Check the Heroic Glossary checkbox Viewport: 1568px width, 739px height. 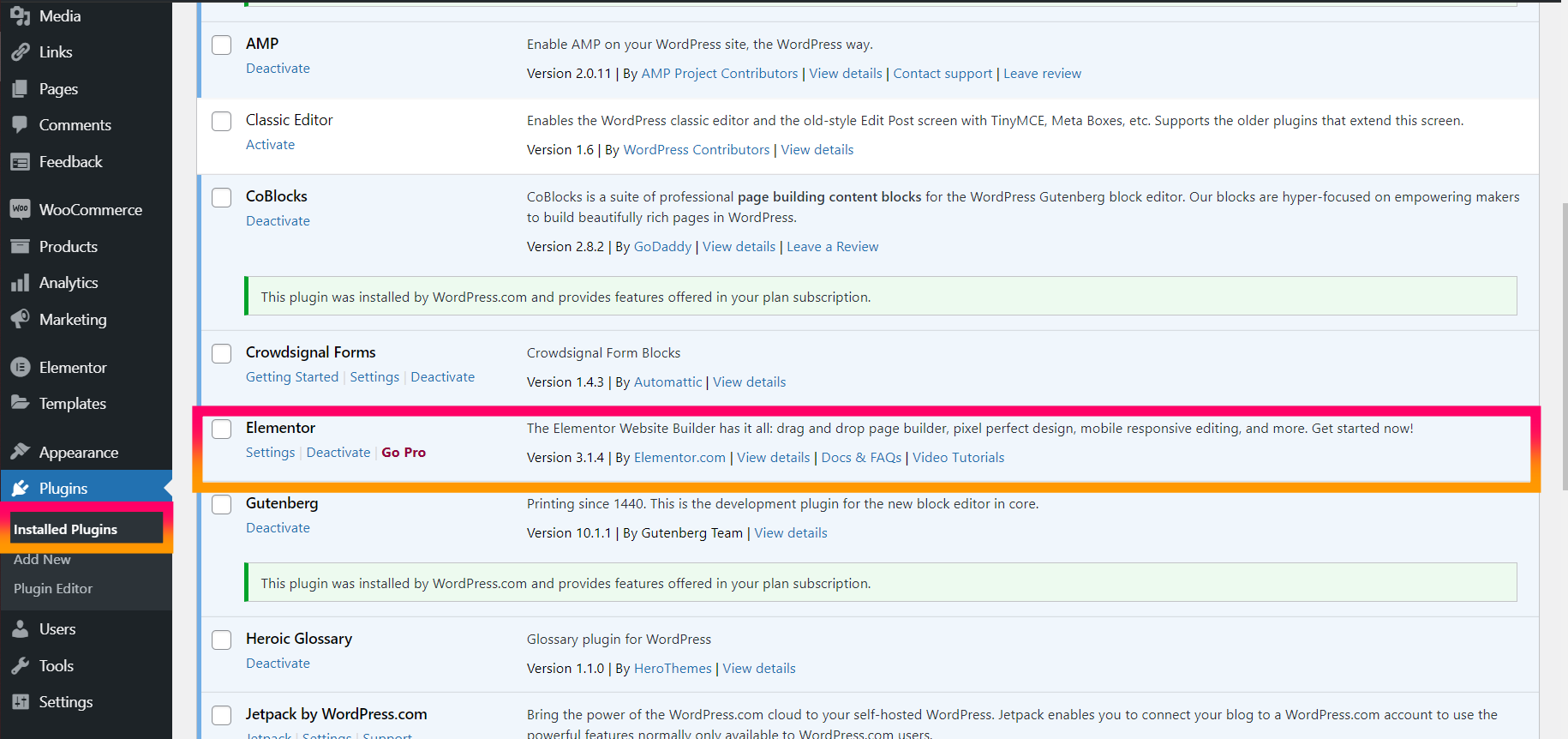[x=222, y=640]
